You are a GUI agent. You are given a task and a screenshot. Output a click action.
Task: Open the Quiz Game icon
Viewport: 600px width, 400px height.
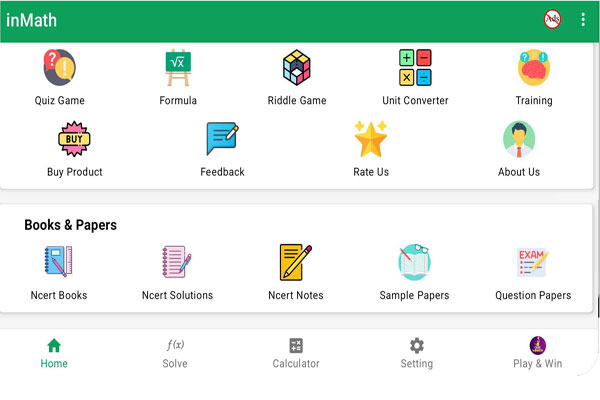(59, 68)
